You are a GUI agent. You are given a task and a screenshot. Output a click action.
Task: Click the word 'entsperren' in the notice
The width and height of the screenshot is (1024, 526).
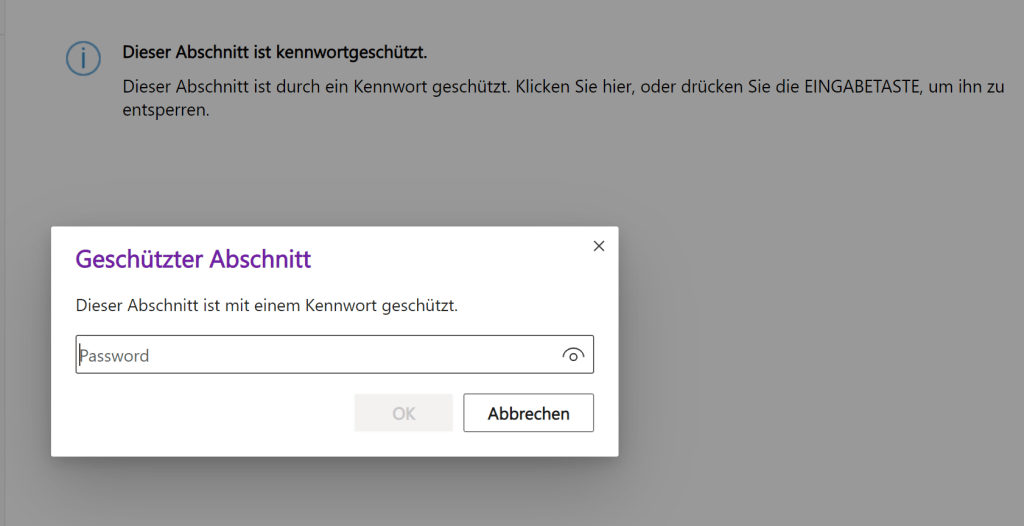tap(165, 110)
